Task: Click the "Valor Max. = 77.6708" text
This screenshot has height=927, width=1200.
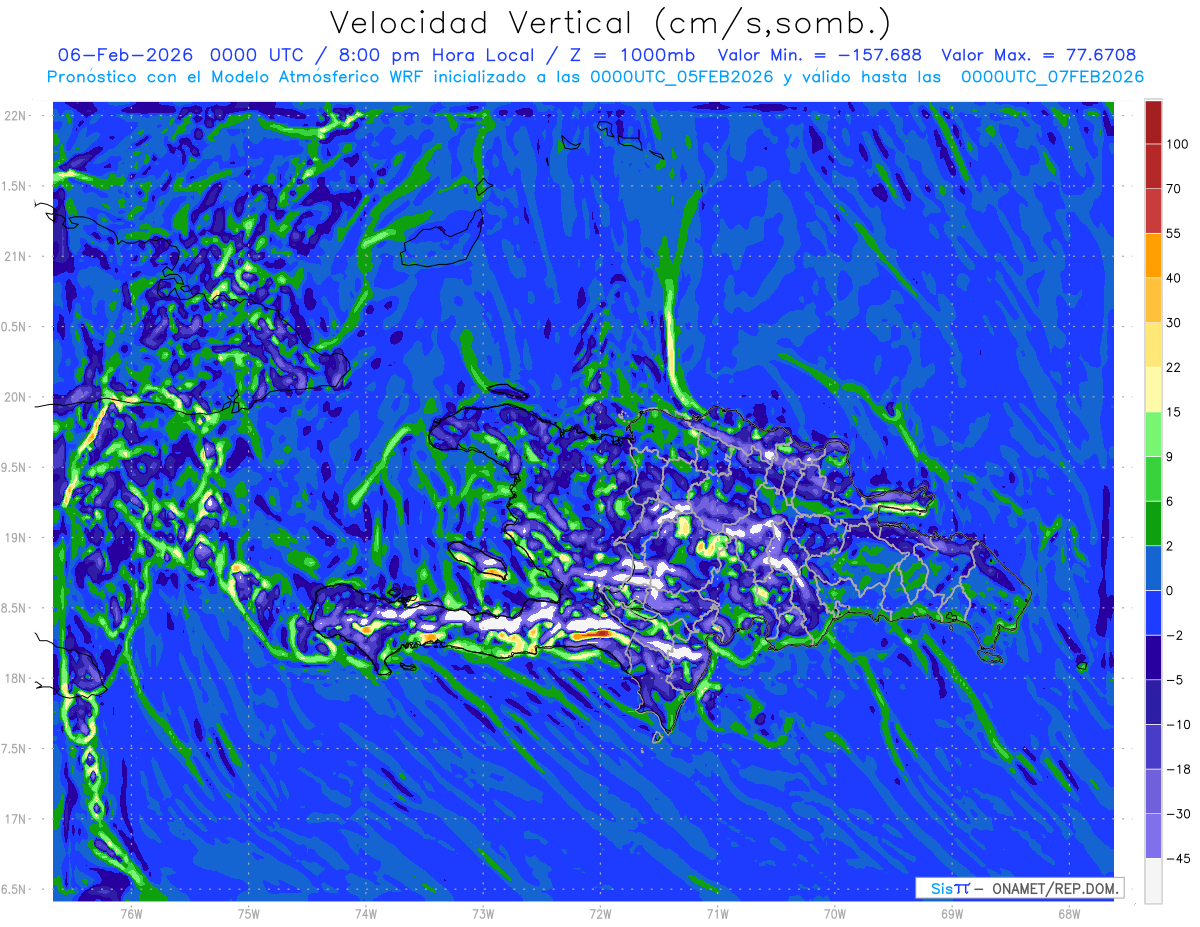Action: coord(1039,55)
